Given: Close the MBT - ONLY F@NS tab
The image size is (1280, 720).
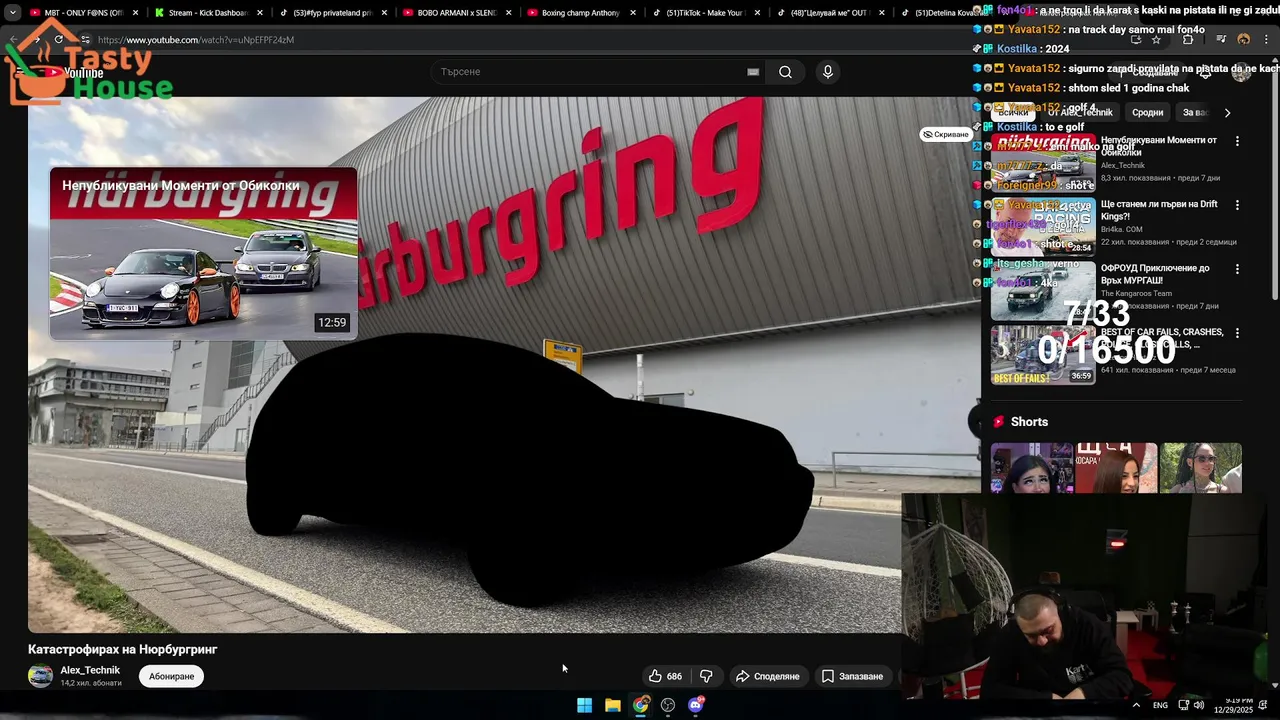Looking at the screenshot, I should pos(136,13).
